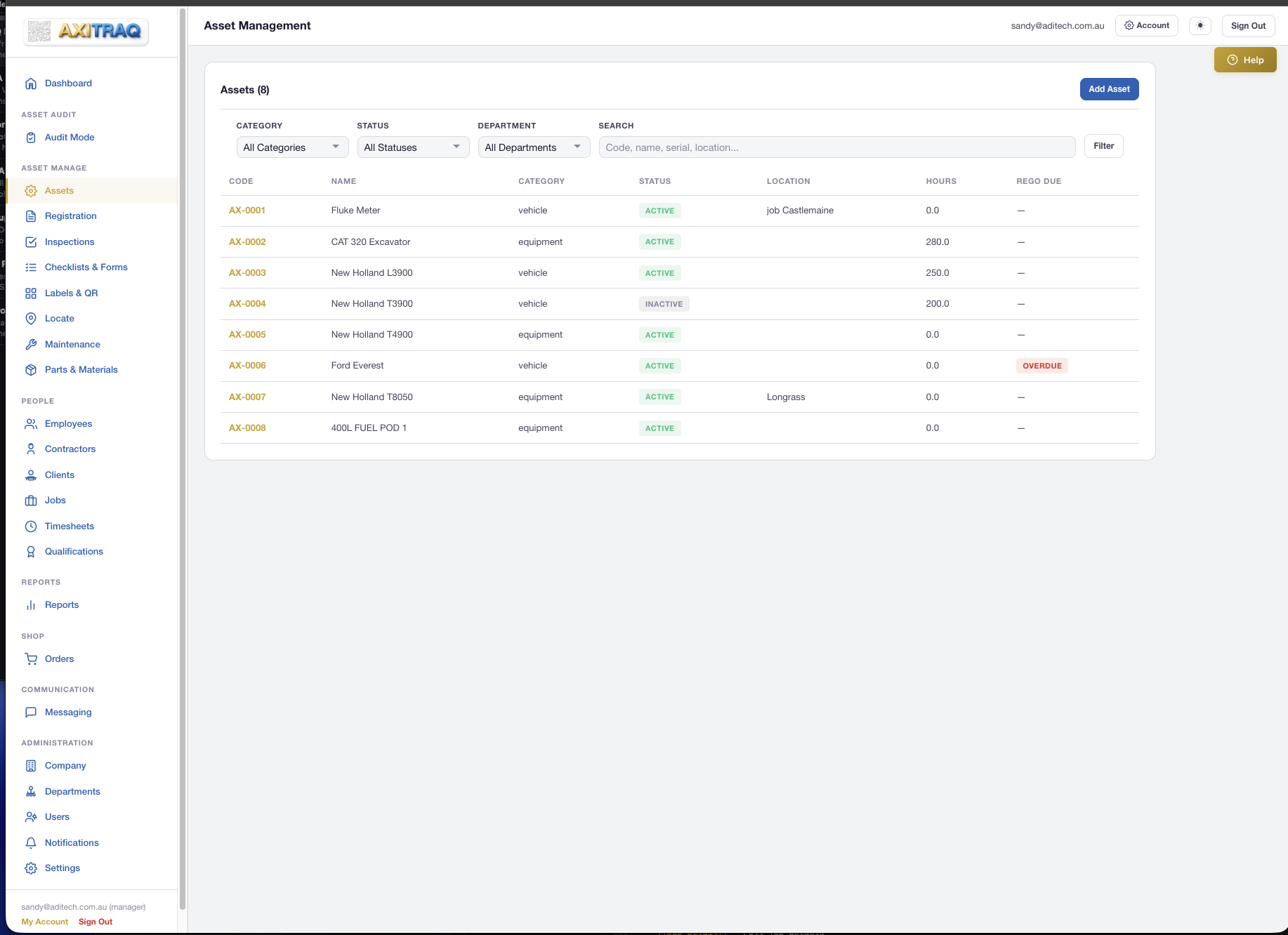
Task: Open asset AX-0008 code link
Action: tap(247, 428)
